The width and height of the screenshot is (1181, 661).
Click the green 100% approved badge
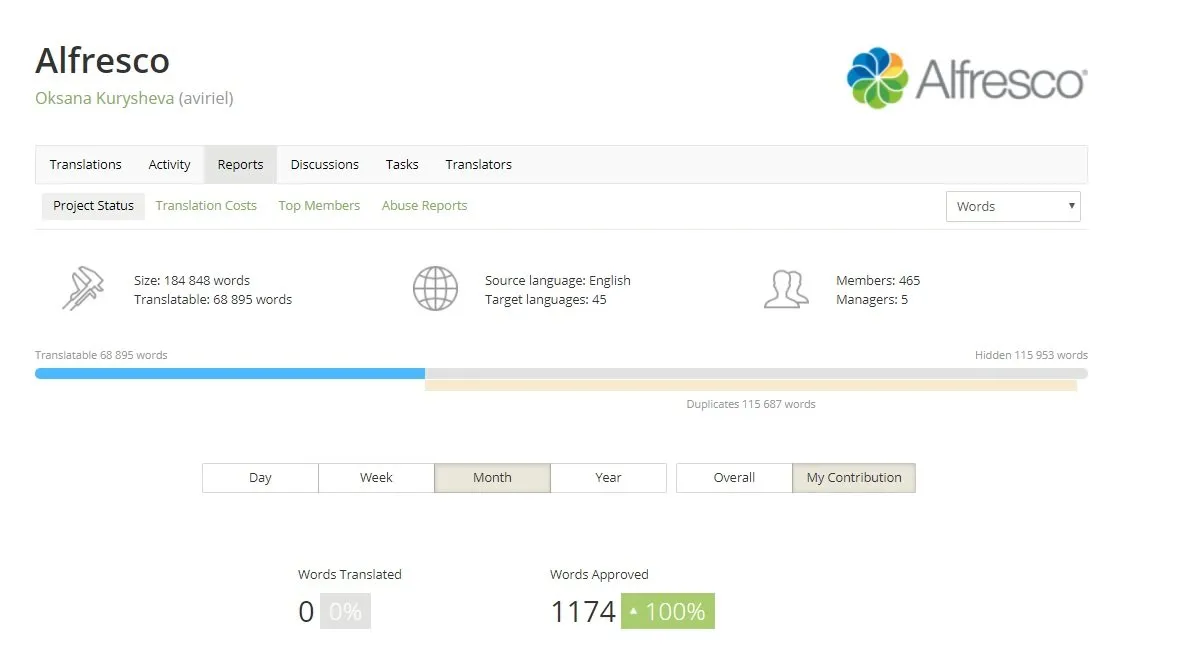pyautogui.click(x=668, y=611)
